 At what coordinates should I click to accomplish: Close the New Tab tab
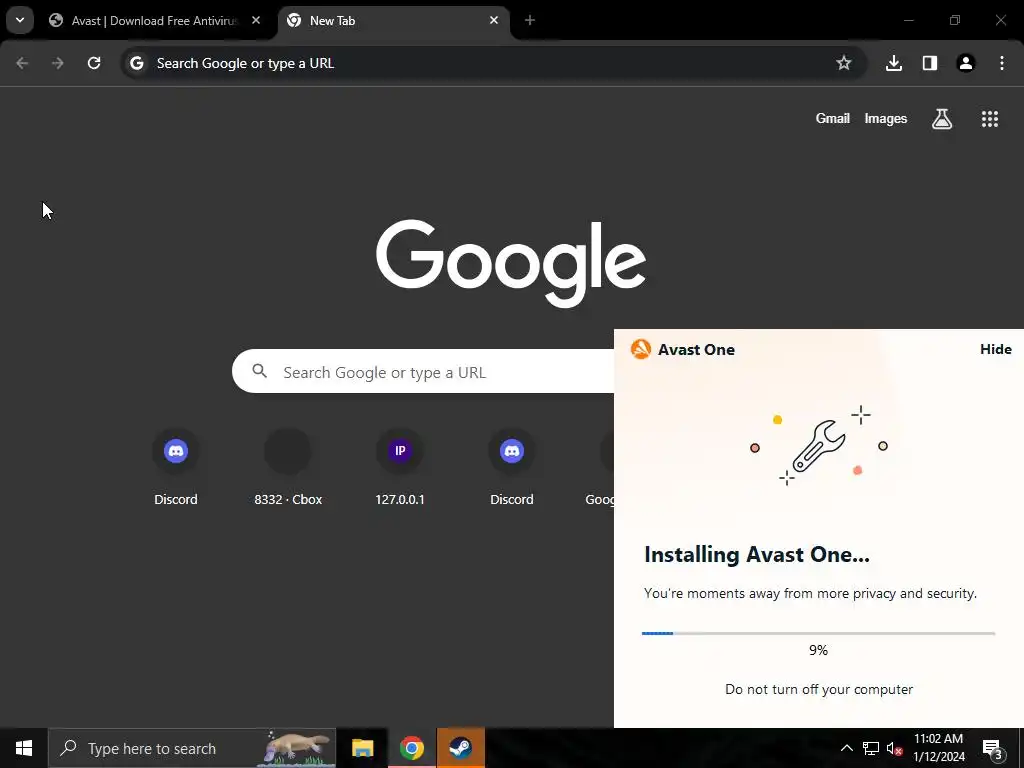pos(494,20)
